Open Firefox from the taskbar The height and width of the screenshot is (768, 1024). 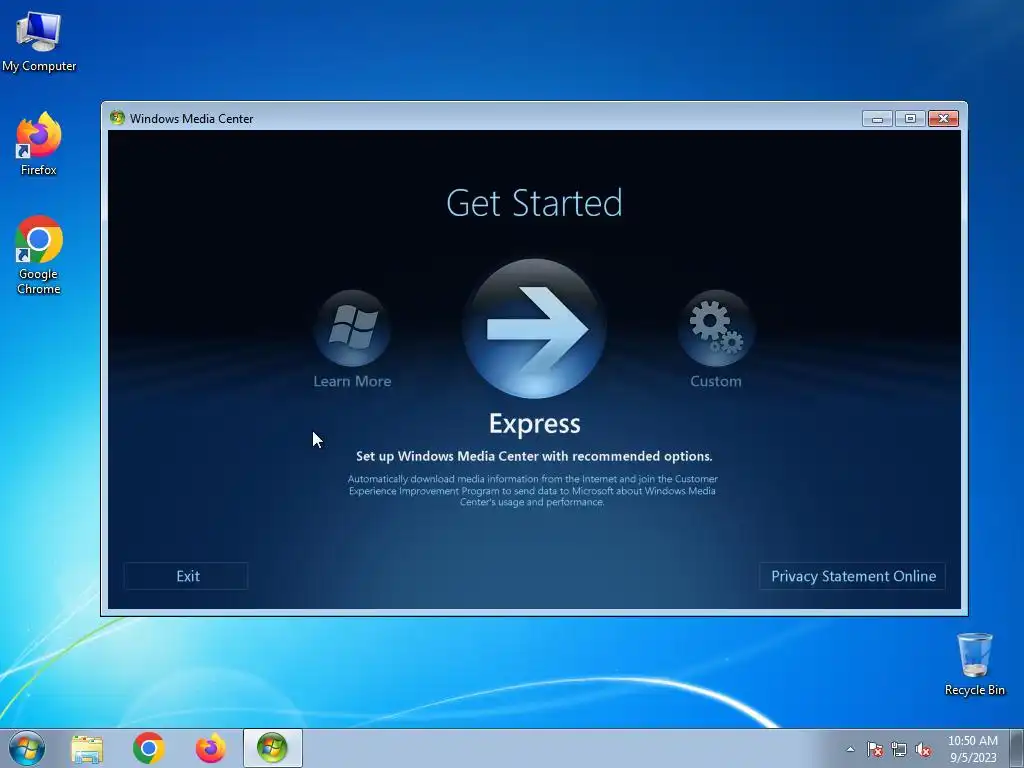210,748
